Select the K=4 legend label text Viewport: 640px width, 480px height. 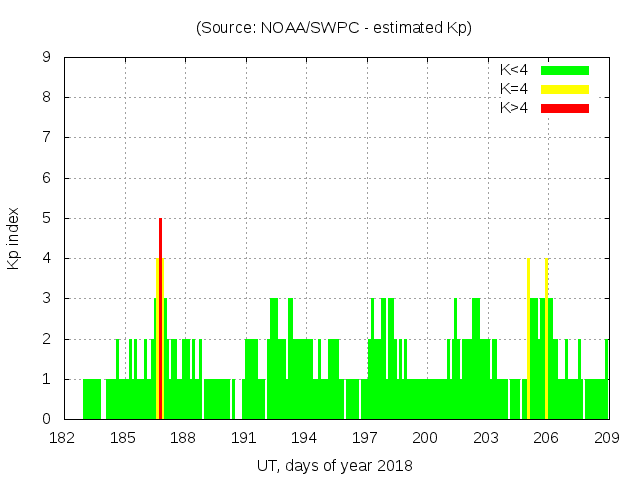click(514, 89)
